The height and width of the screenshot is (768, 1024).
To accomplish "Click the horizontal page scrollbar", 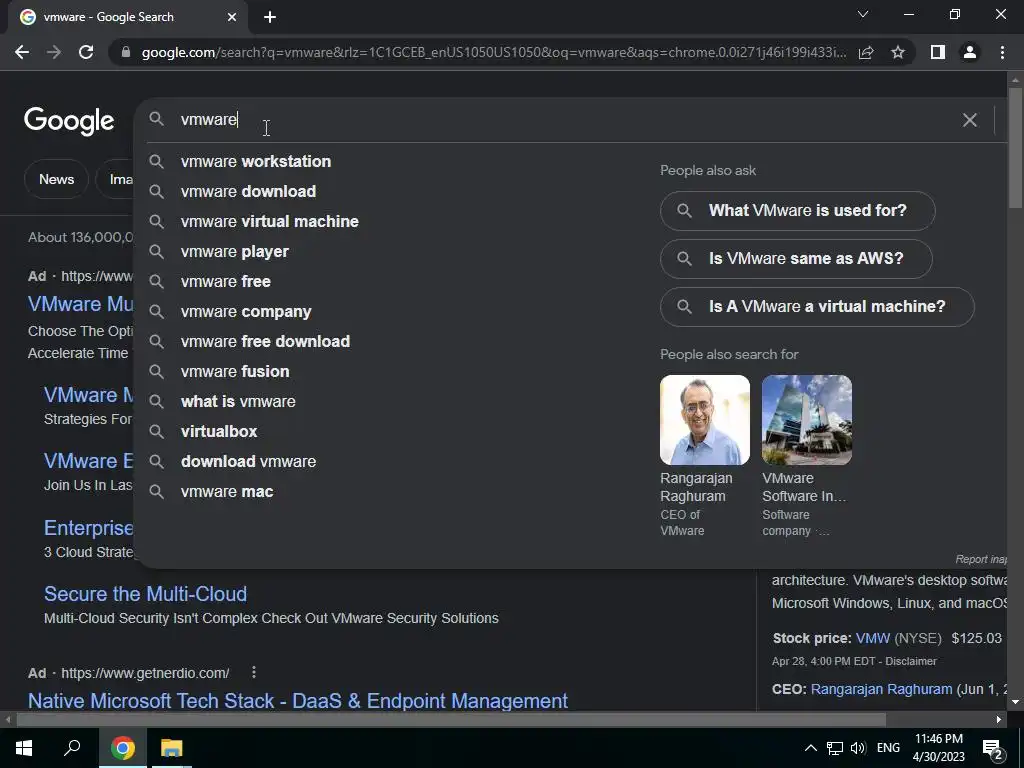I will click(451, 720).
